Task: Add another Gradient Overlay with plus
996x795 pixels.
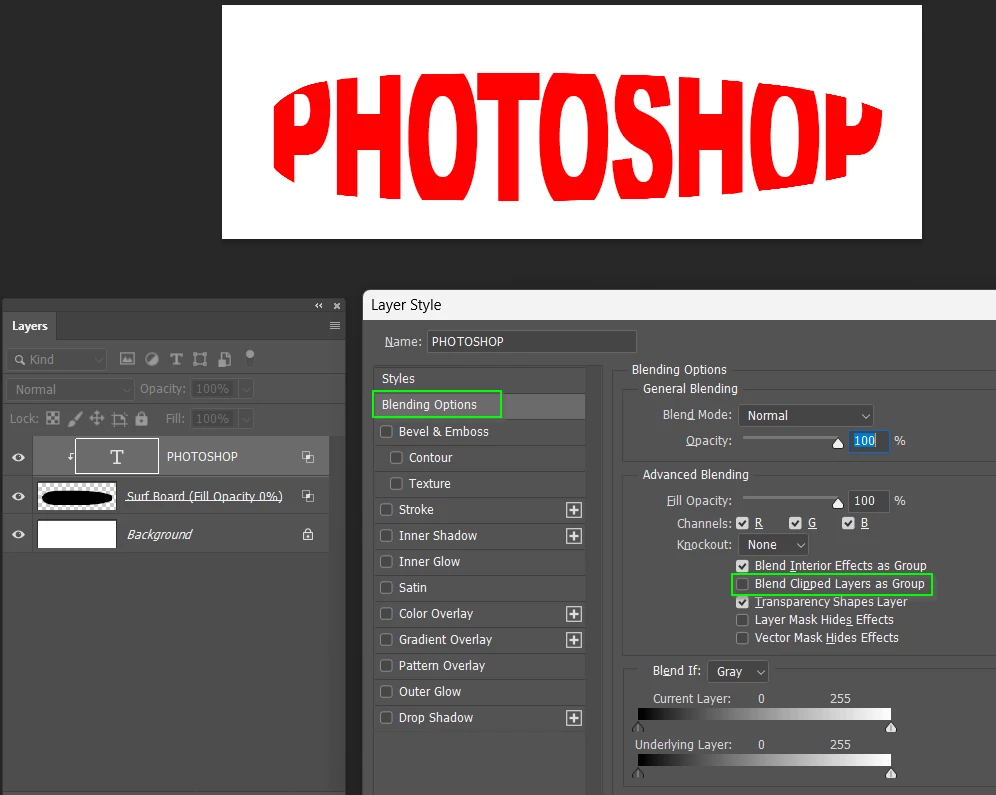Action: [574, 640]
